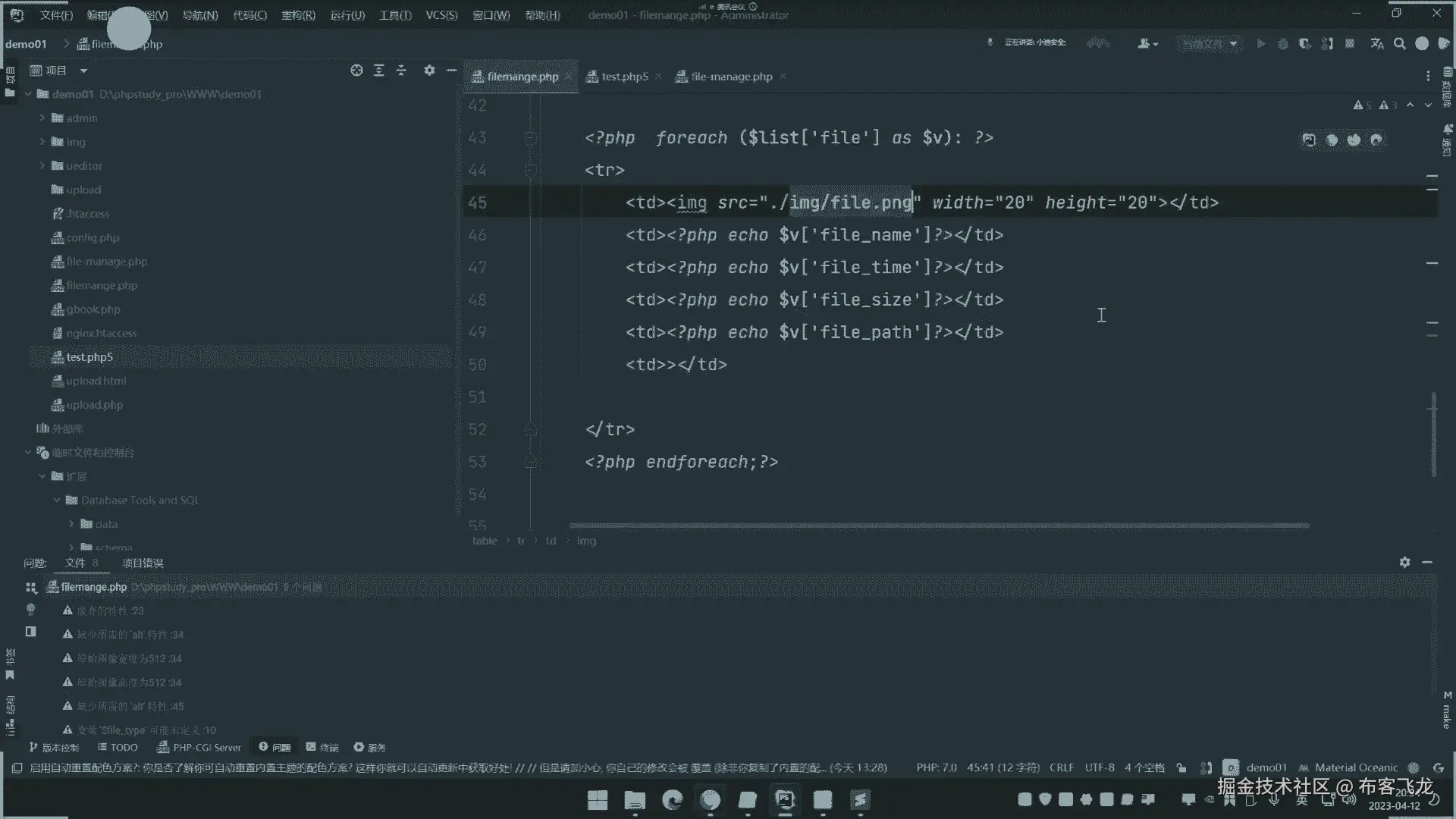Image resolution: width=1456 pixels, height=819 pixels.
Task: Click the Edge icon in Windows taskbar
Action: point(672,800)
